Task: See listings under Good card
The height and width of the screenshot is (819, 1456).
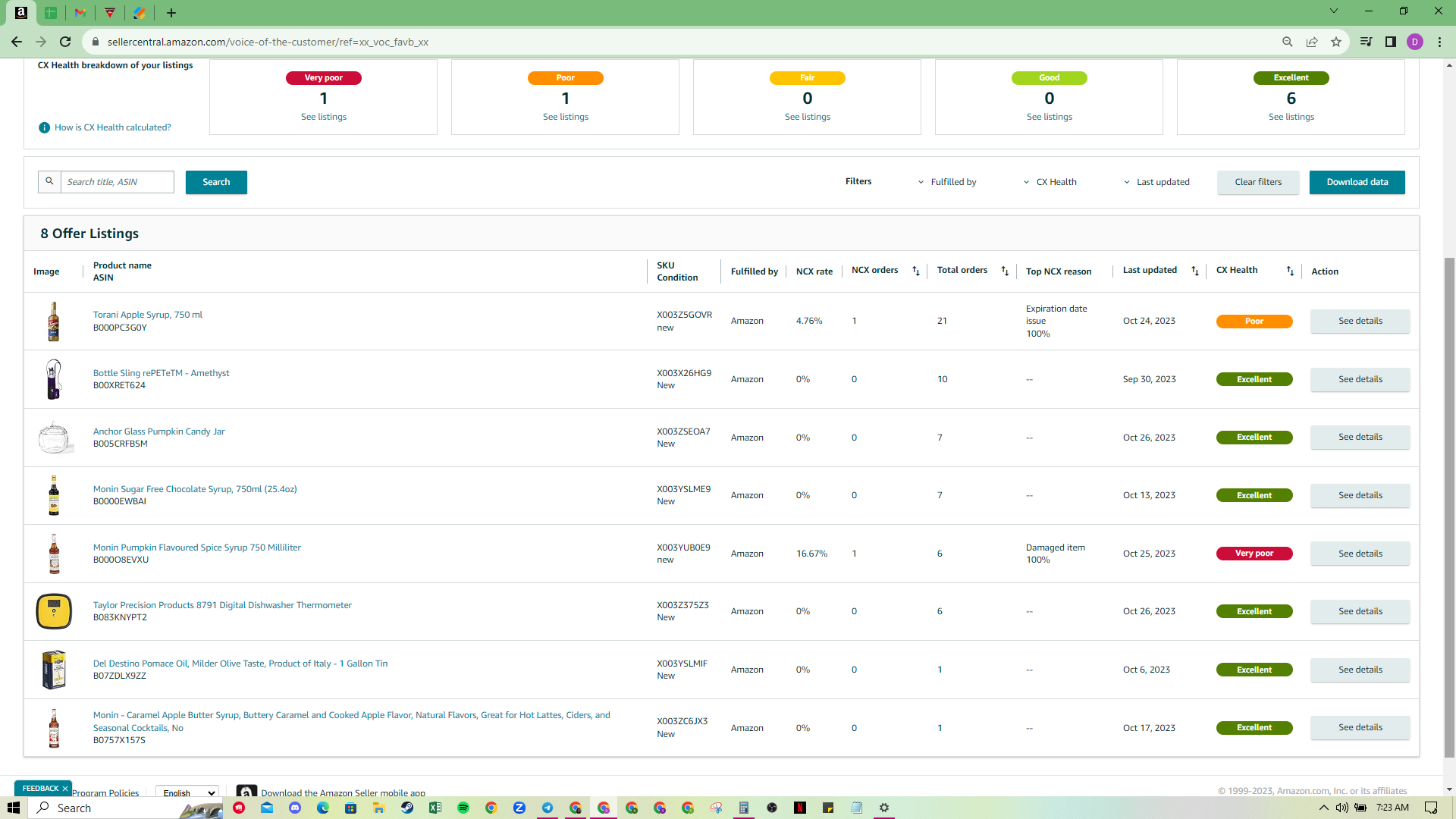Action: pos(1050,117)
